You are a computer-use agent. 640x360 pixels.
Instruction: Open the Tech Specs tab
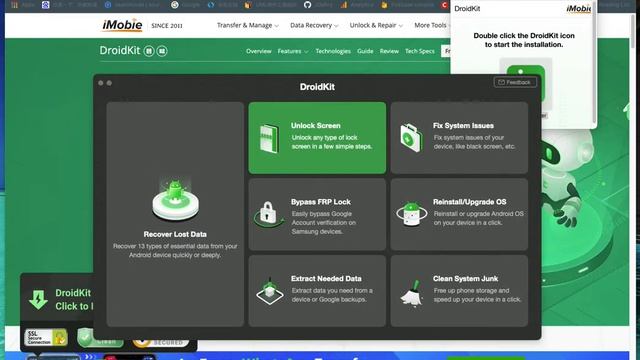420,51
